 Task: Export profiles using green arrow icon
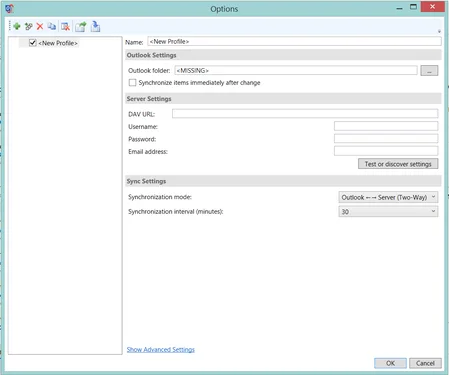(x=80, y=26)
